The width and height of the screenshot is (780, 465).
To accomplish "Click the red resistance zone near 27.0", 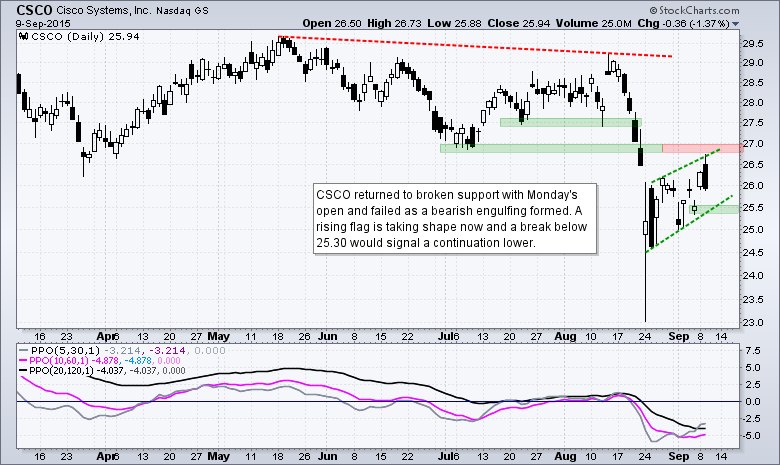I will [x=702, y=148].
